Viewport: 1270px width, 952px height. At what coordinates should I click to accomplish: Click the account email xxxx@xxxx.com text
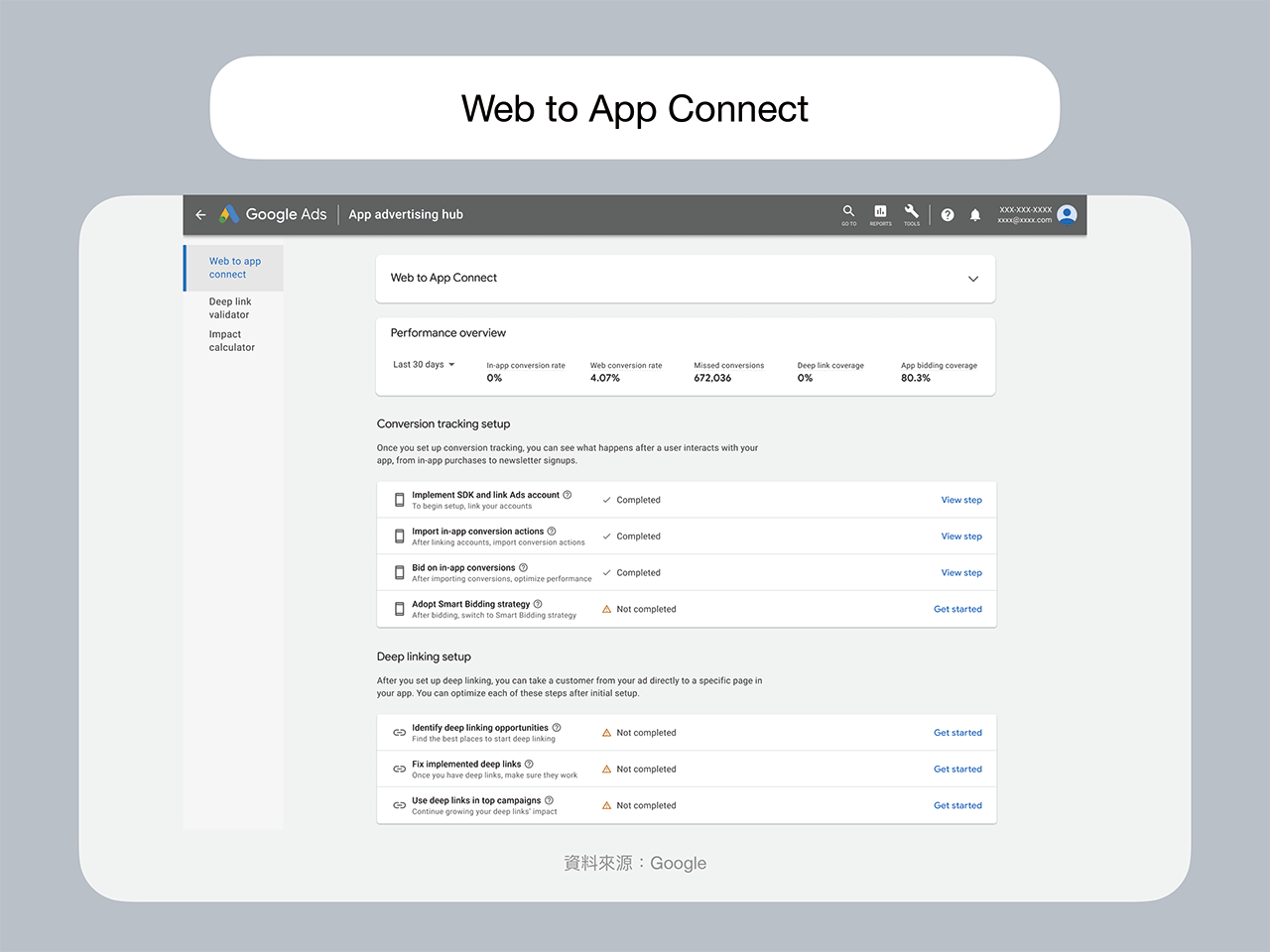[x=1024, y=220]
